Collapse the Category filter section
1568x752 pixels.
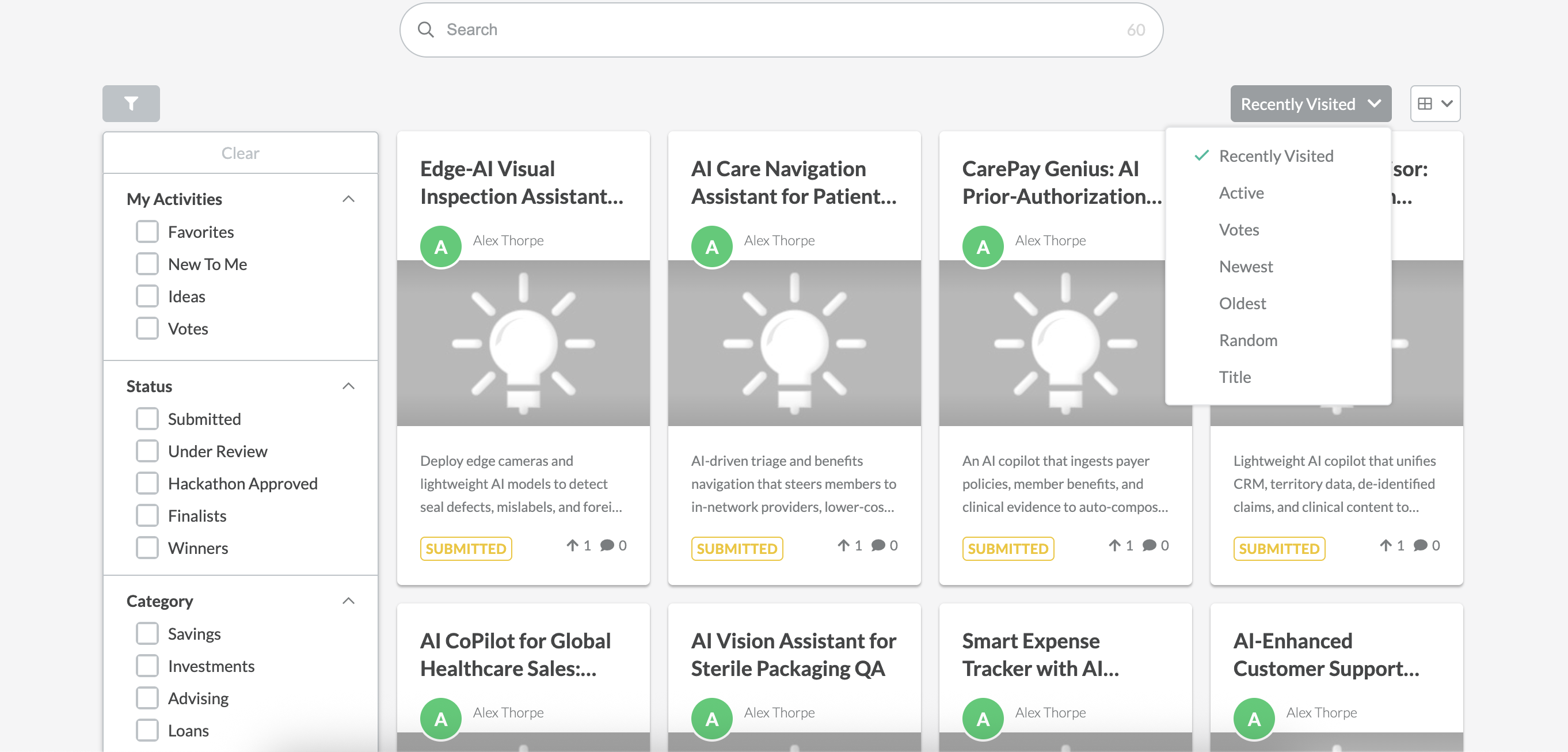(x=348, y=601)
